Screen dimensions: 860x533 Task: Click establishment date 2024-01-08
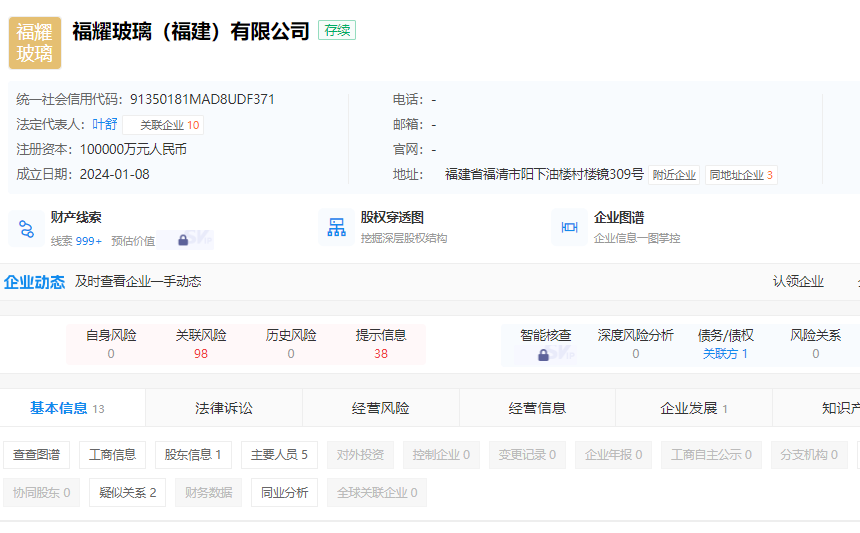point(115,174)
